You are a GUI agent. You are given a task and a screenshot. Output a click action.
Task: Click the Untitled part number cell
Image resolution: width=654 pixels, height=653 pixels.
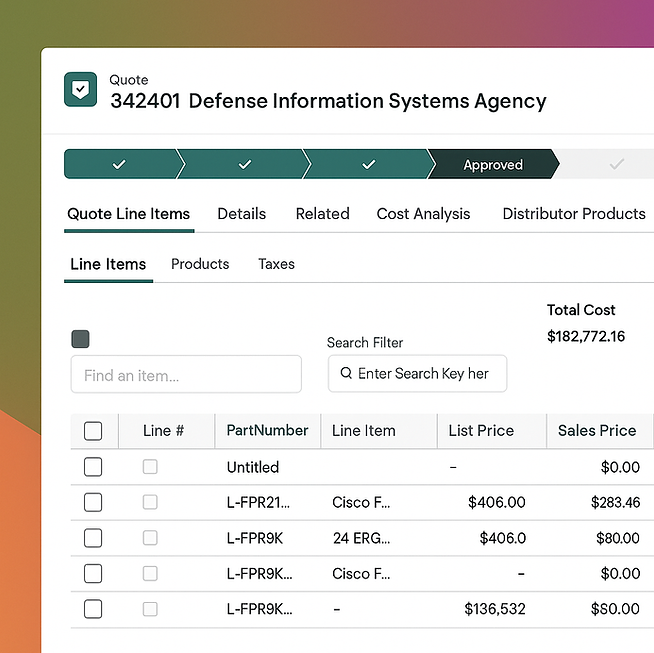coord(253,467)
